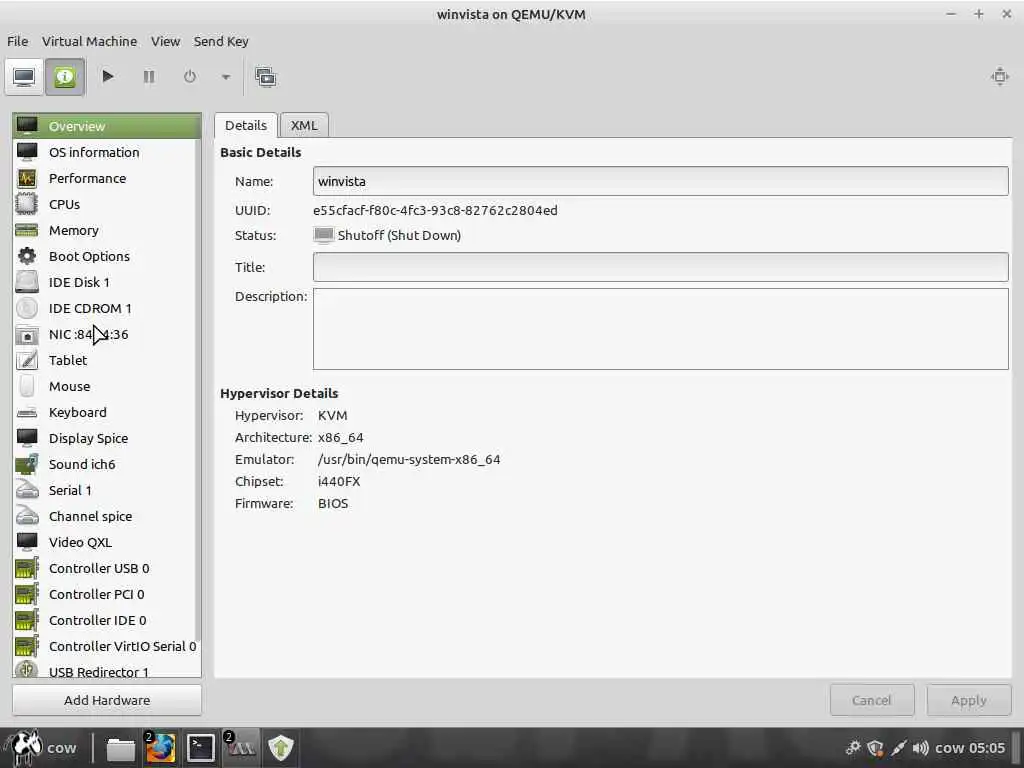Select Sound ich6 entry
This screenshot has width=1024, height=768.
106,464
